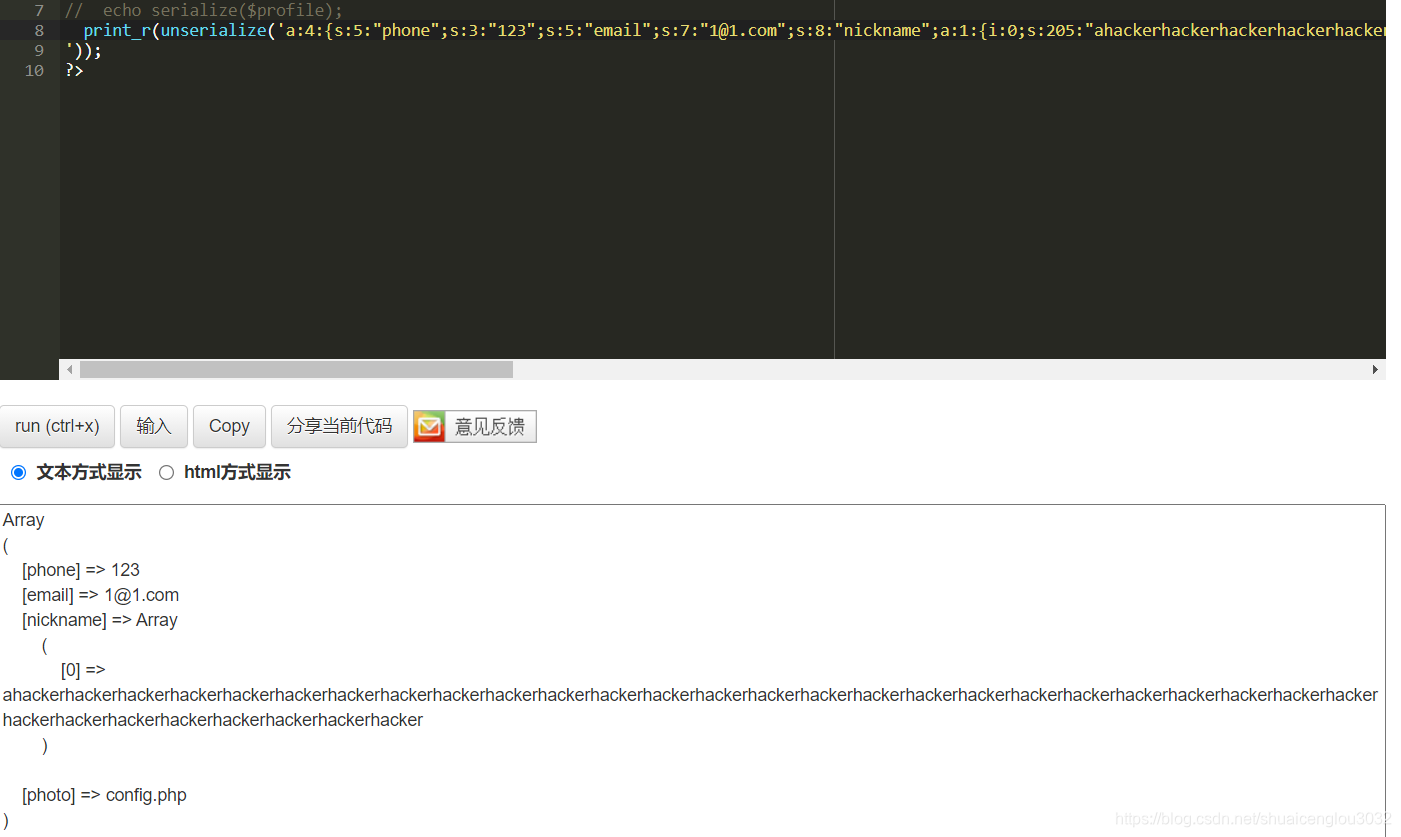Click the 分享当前代码 share button
The width and height of the screenshot is (1401, 837).
pyautogui.click(x=339, y=426)
